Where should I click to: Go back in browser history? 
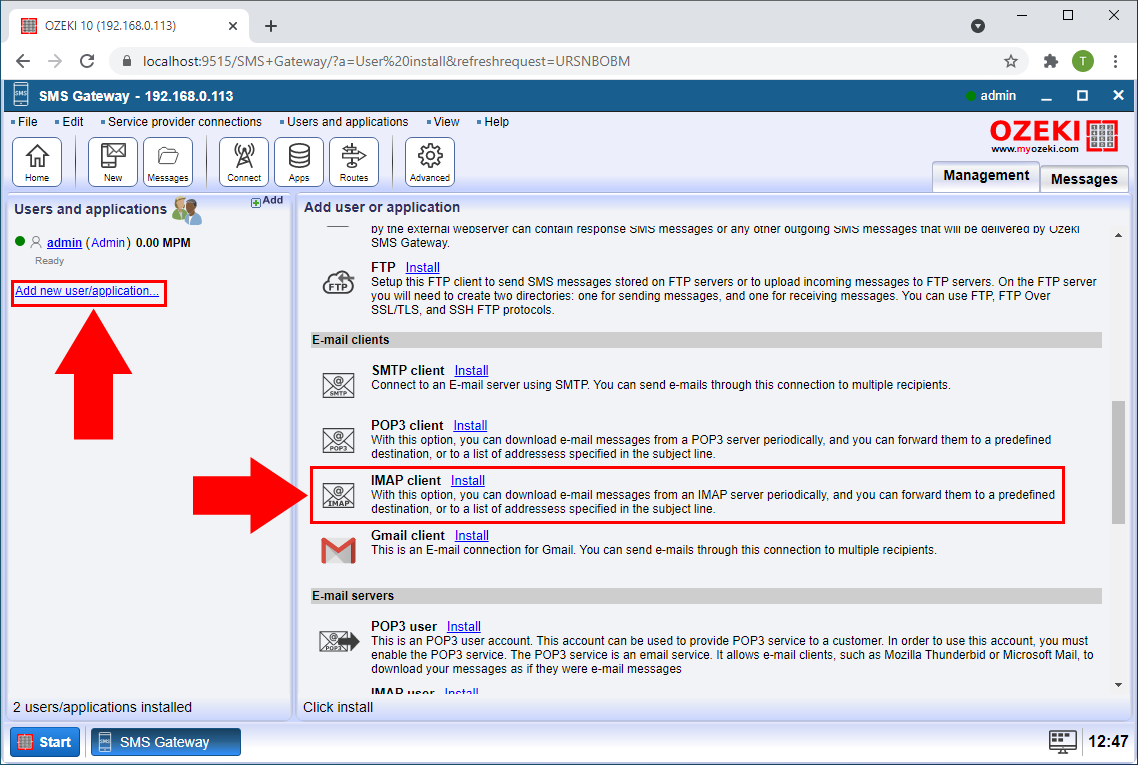[23, 61]
